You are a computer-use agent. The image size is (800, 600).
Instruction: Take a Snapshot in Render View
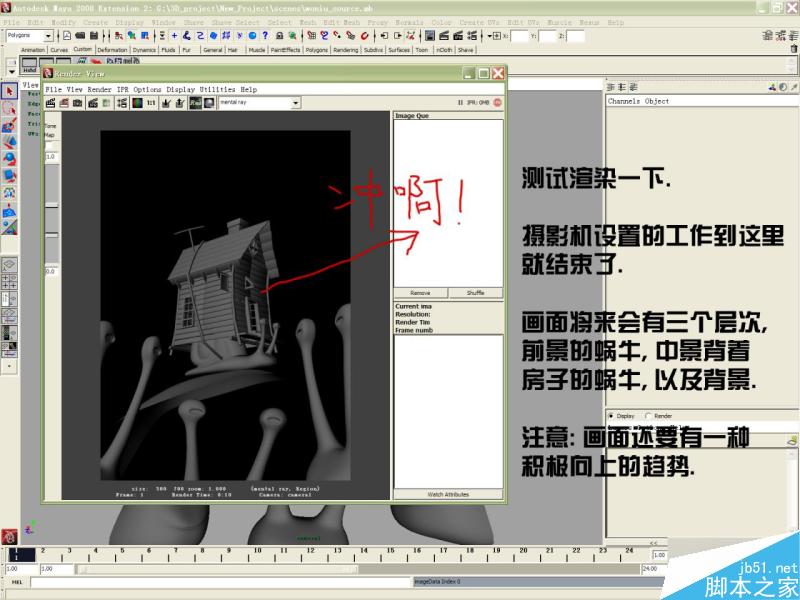click(x=76, y=105)
